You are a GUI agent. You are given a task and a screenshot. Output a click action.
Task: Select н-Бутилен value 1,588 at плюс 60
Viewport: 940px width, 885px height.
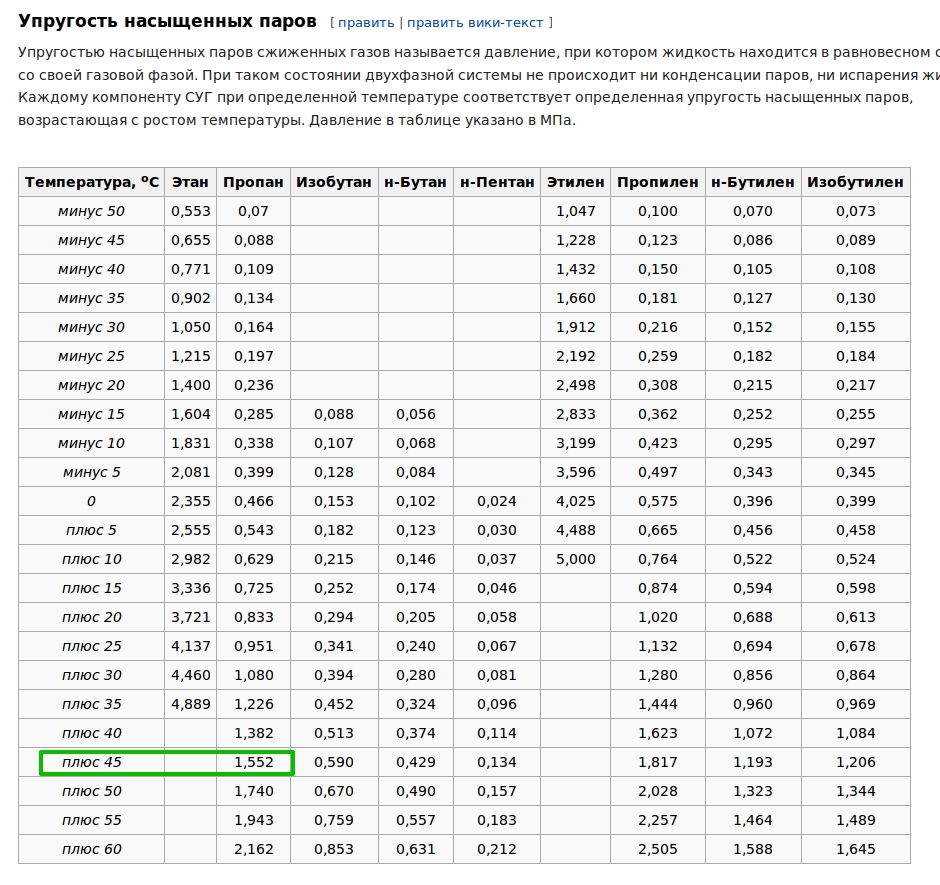(x=753, y=850)
